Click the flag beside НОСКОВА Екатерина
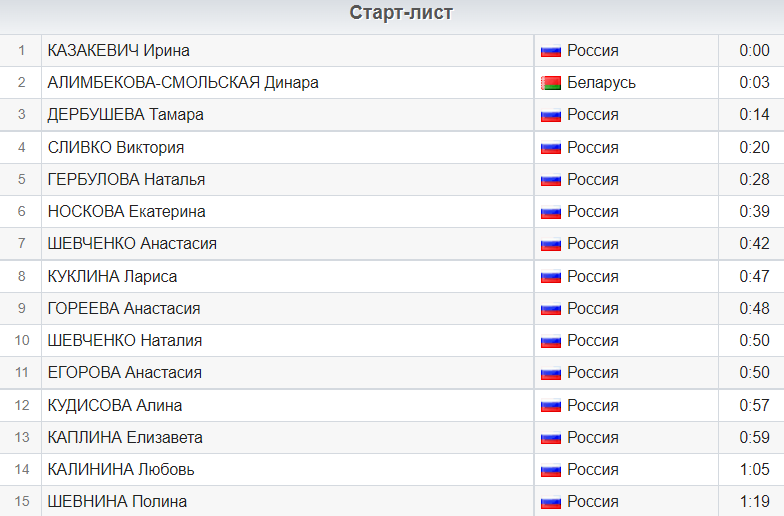This screenshot has width=784, height=516. [x=550, y=212]
